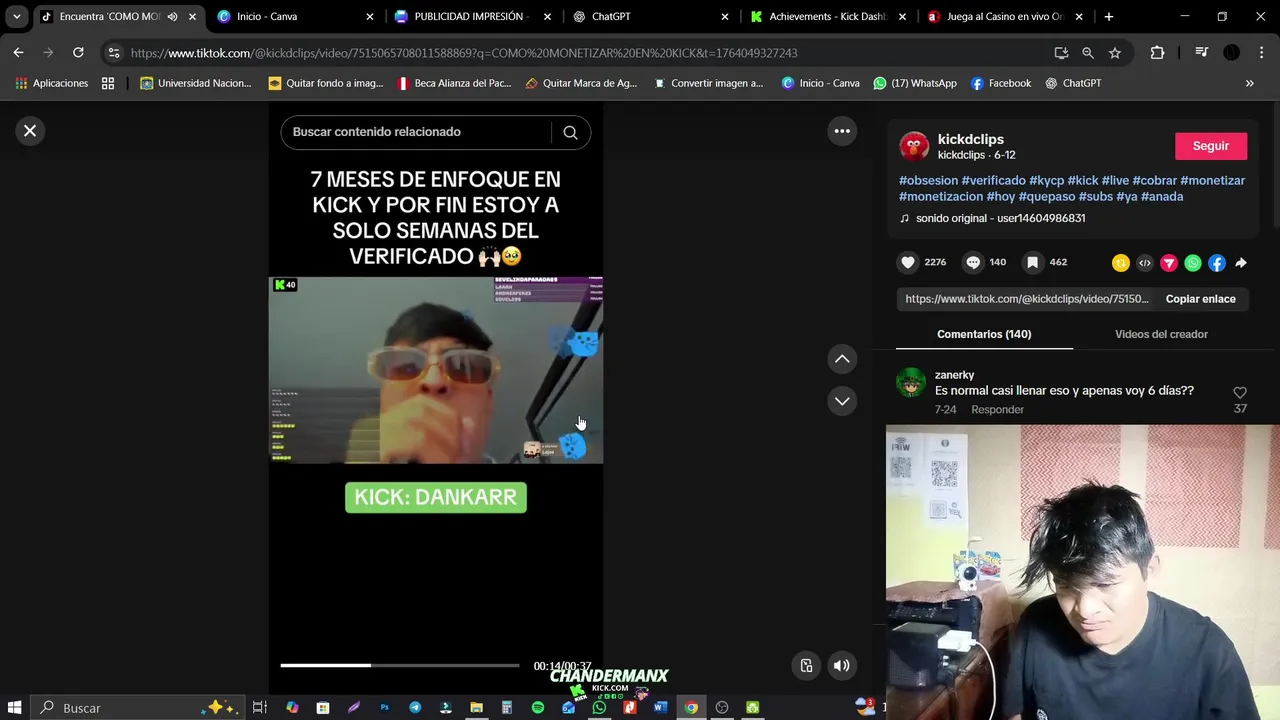The width and height of the screenshot is (1280, 720).
Task: Open a new browser tab with plus
Action: pyautogui.click(x=1108, y=16)
